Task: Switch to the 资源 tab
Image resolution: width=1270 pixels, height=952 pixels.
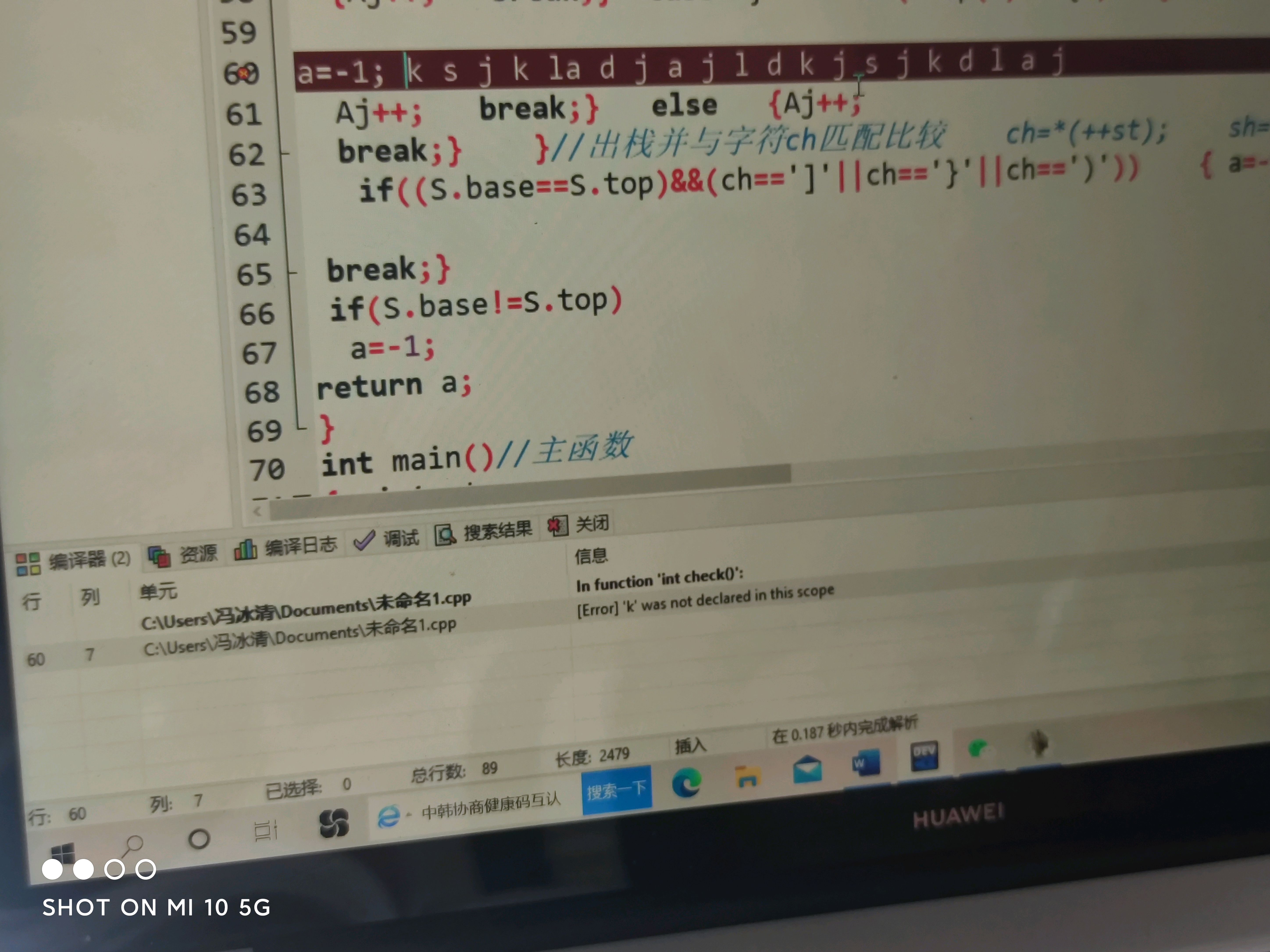Action: tap(183, 554)
